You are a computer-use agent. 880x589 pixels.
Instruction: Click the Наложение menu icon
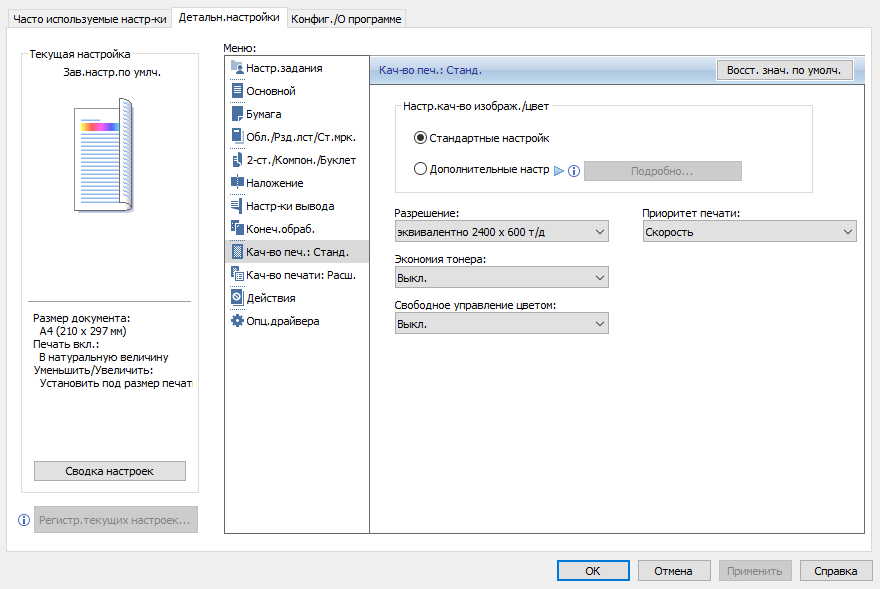click(237, 183)
